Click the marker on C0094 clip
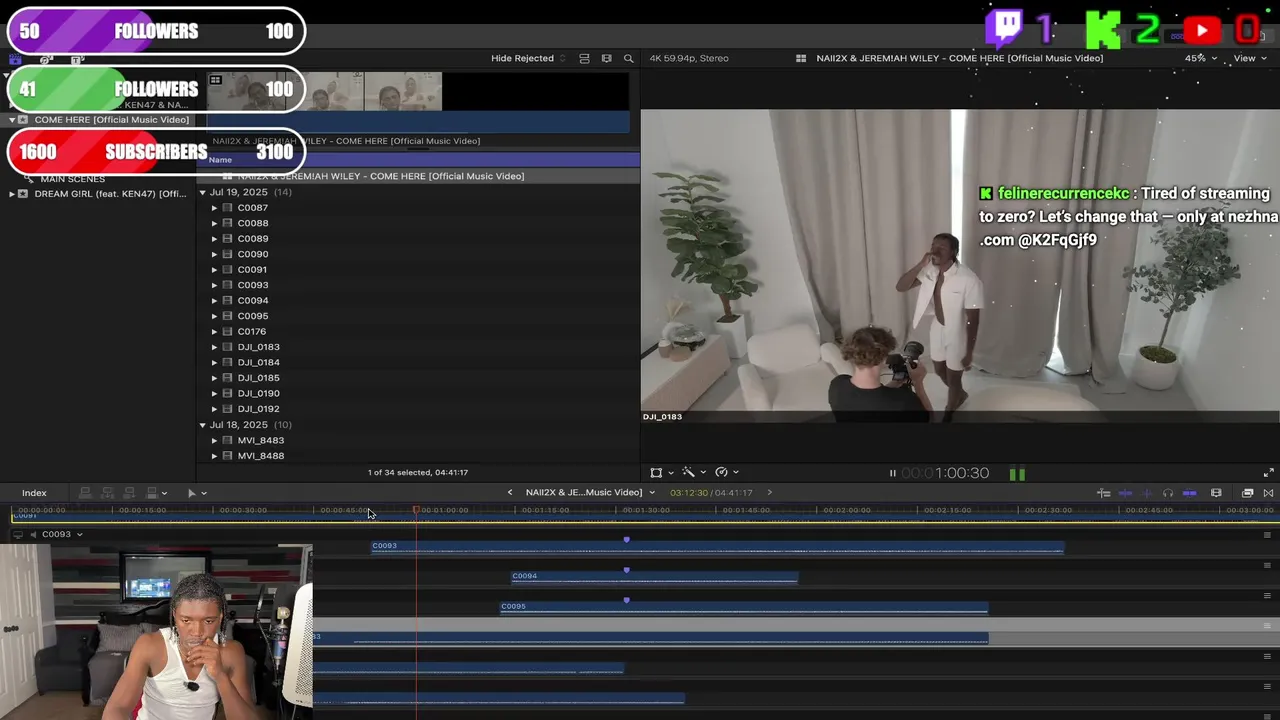The image size is (1280, 720). tap(626, 570)
